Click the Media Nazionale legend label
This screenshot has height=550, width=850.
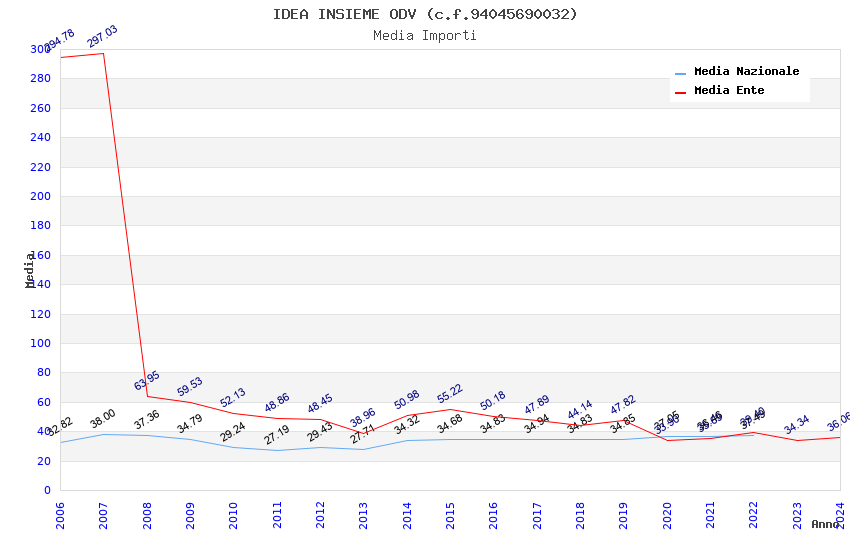click(x=746, y=71)
